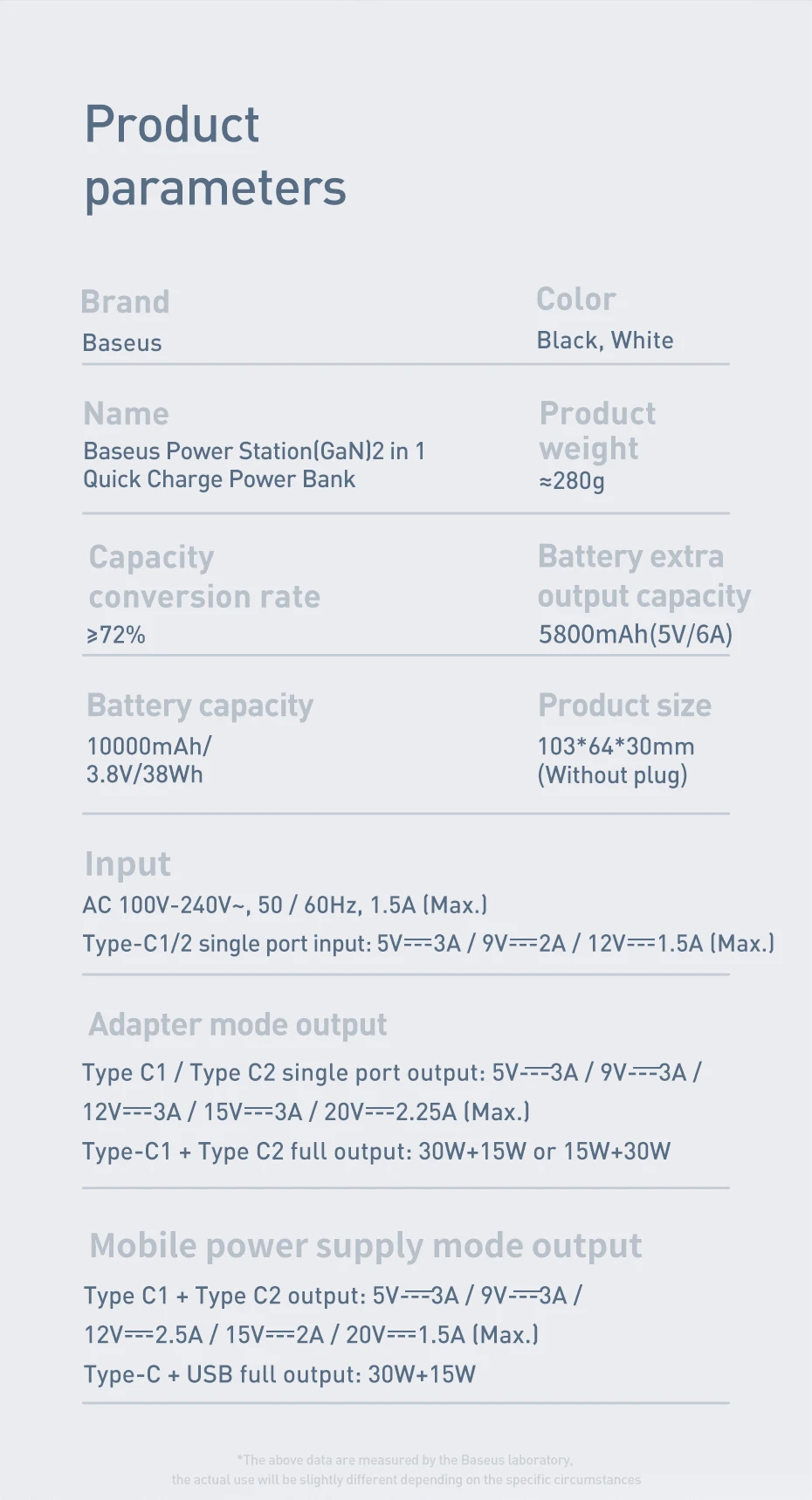Viewport: 812px width, 1500px height.
Task: Click the Name label
Action: [x=126, y=414]
